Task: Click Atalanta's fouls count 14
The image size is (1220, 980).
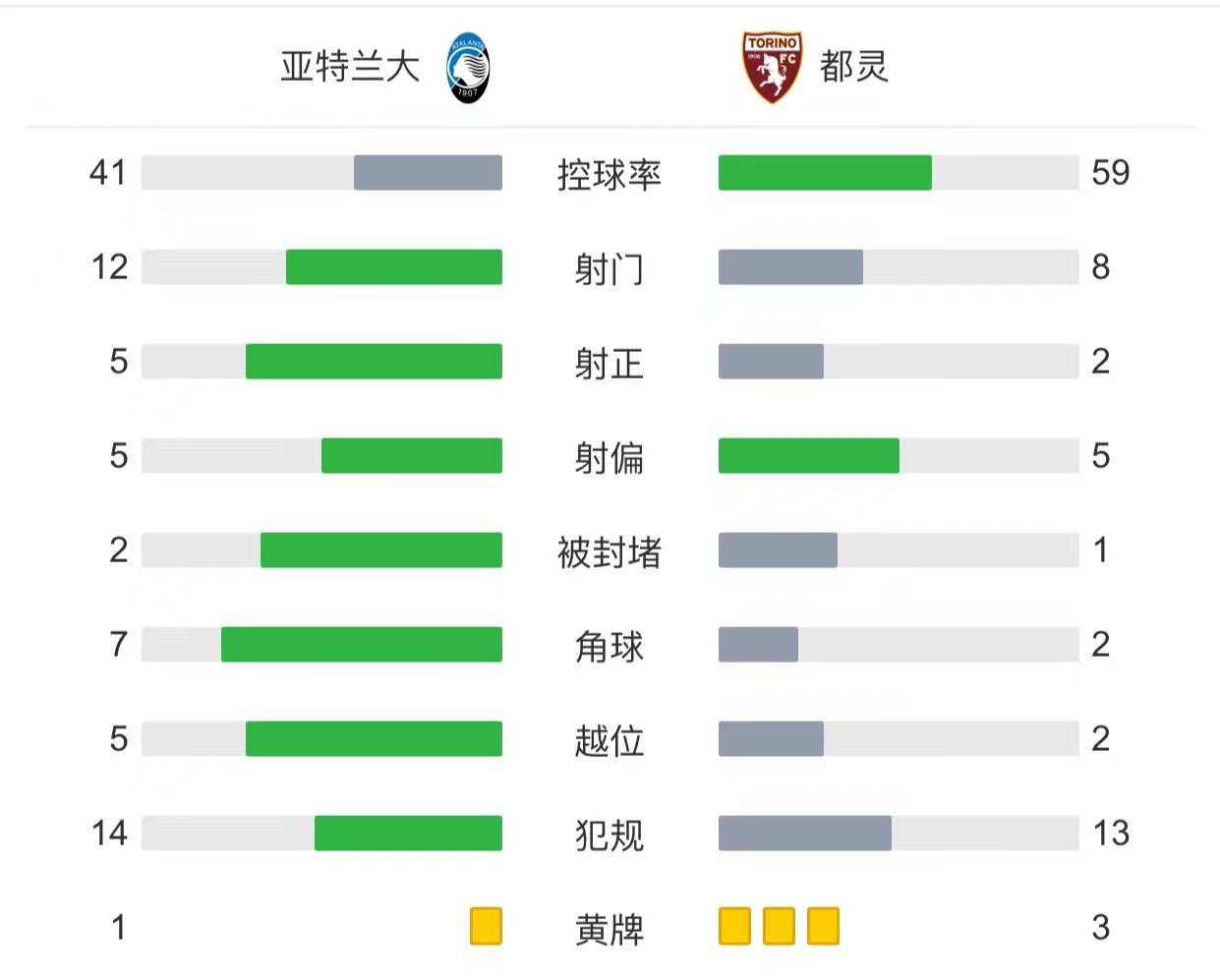Action: pos(109,833)
